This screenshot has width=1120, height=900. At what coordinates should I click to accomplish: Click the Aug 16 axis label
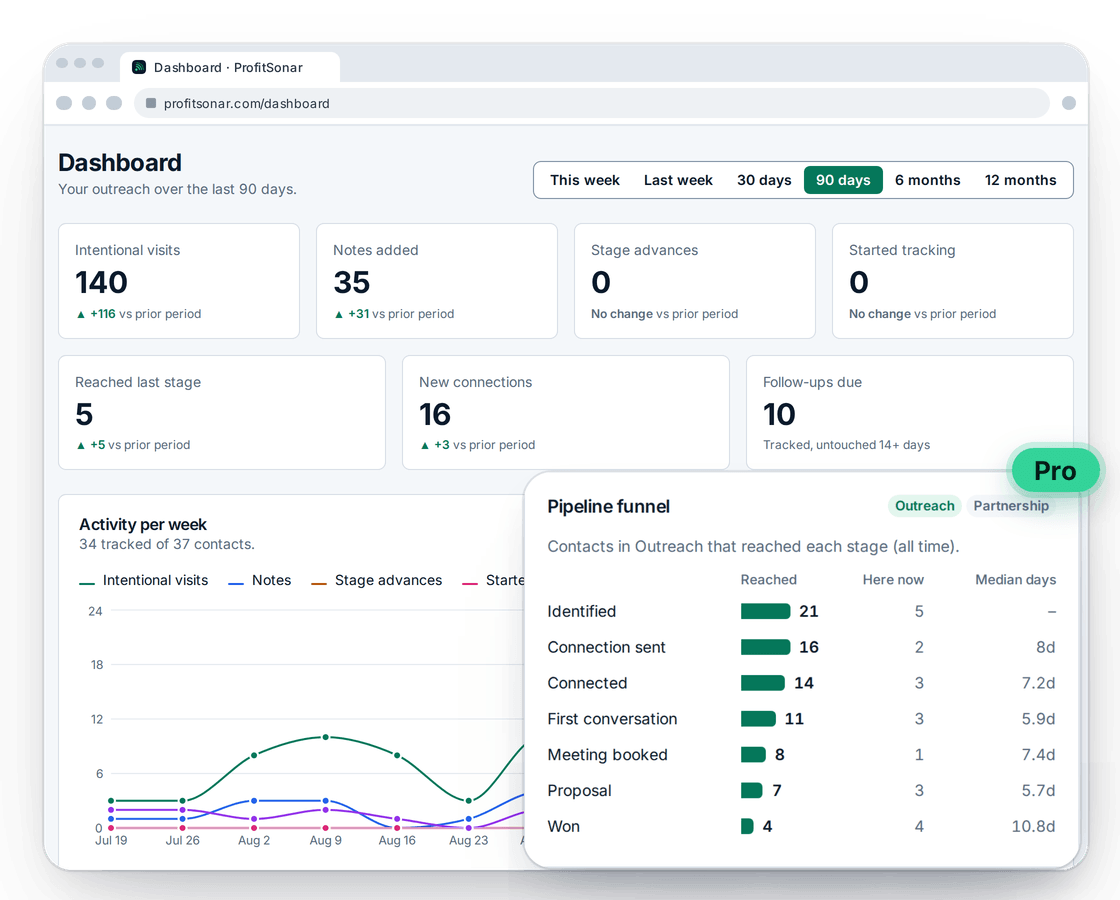tap(397, 841)
